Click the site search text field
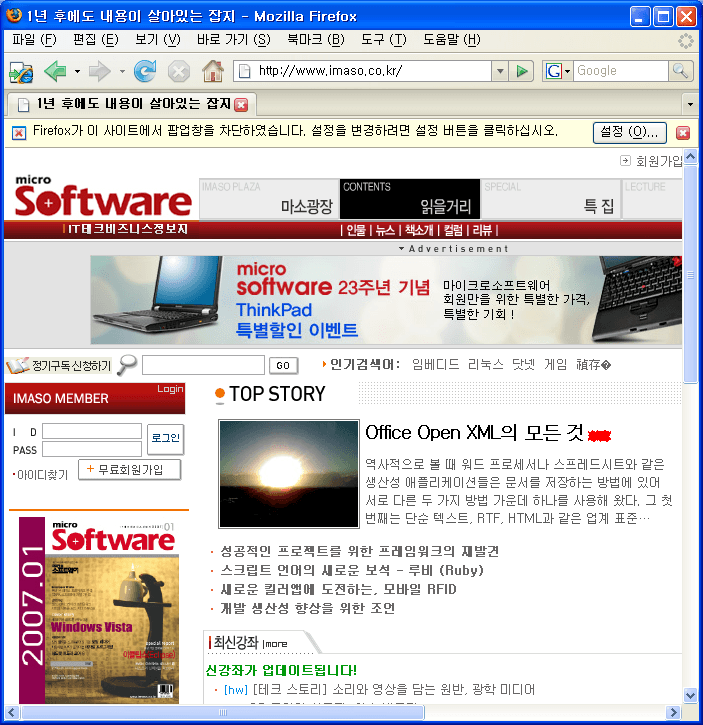The height and width of the screenshot is (725, 703). 203,365
